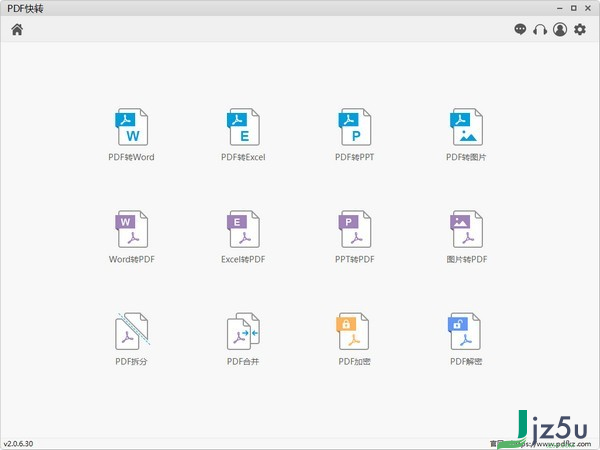Open the 图片转PDF converter icon
The image size is (600, 450).
click(x=466, y=229)
